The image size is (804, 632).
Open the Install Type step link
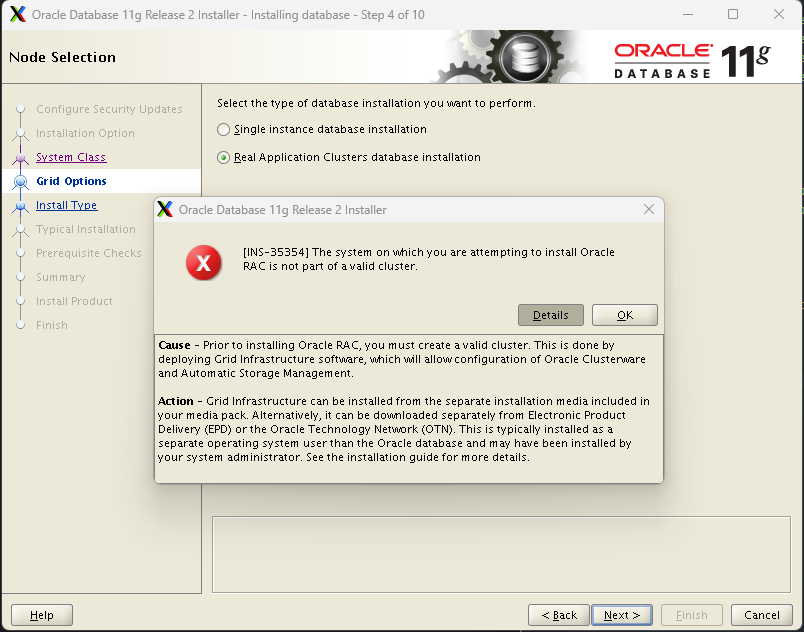point(66,205)
